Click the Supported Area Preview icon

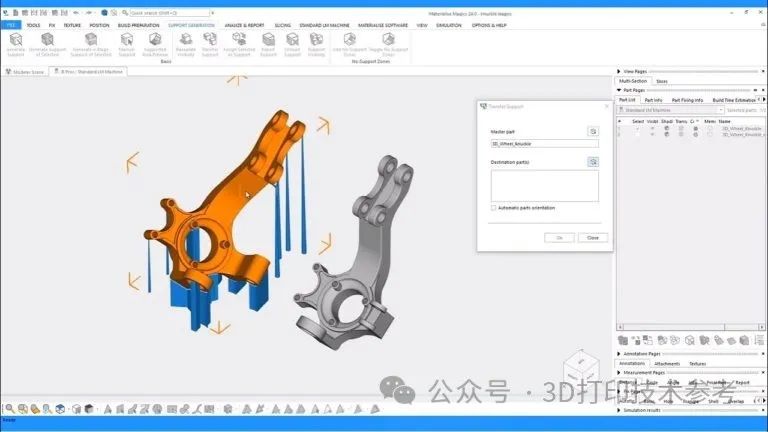[x=155, y=40]
